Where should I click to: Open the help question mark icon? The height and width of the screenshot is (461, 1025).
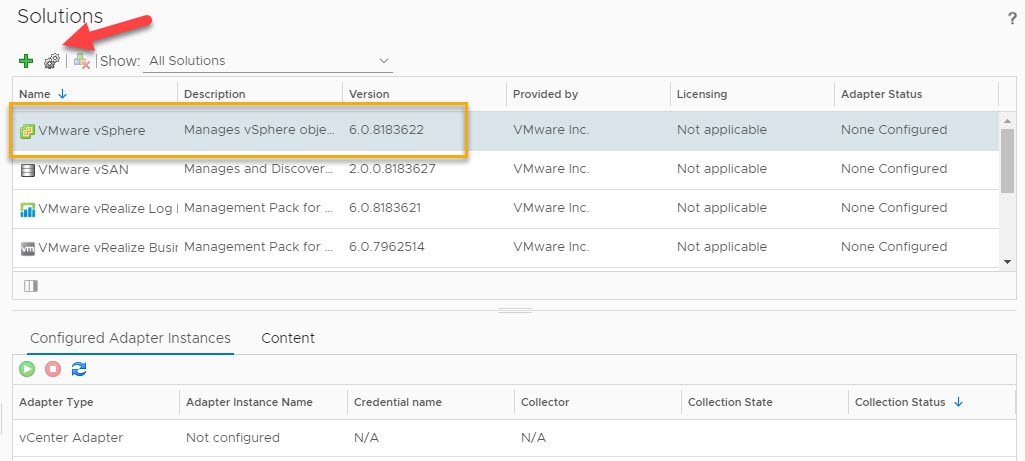[1011, 19]
